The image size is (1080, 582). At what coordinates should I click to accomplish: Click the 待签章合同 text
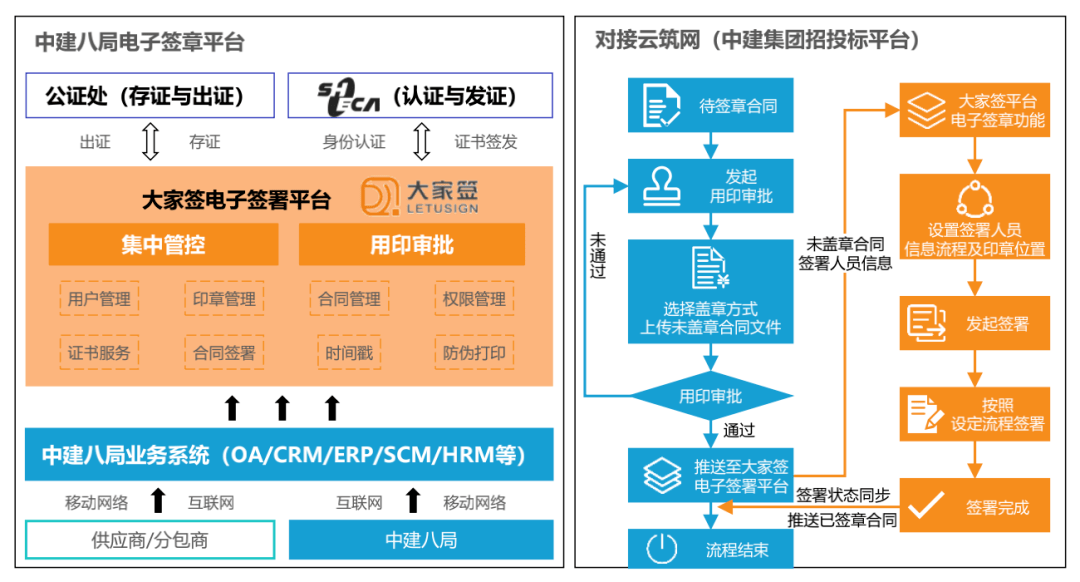pos(738,106)
